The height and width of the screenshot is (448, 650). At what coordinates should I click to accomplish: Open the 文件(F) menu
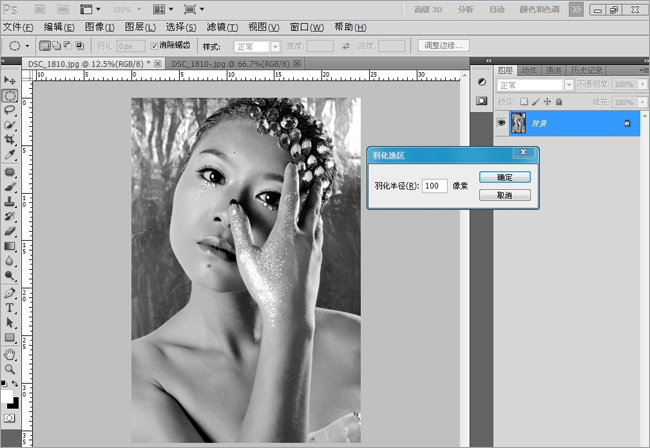tap(18, 27)
